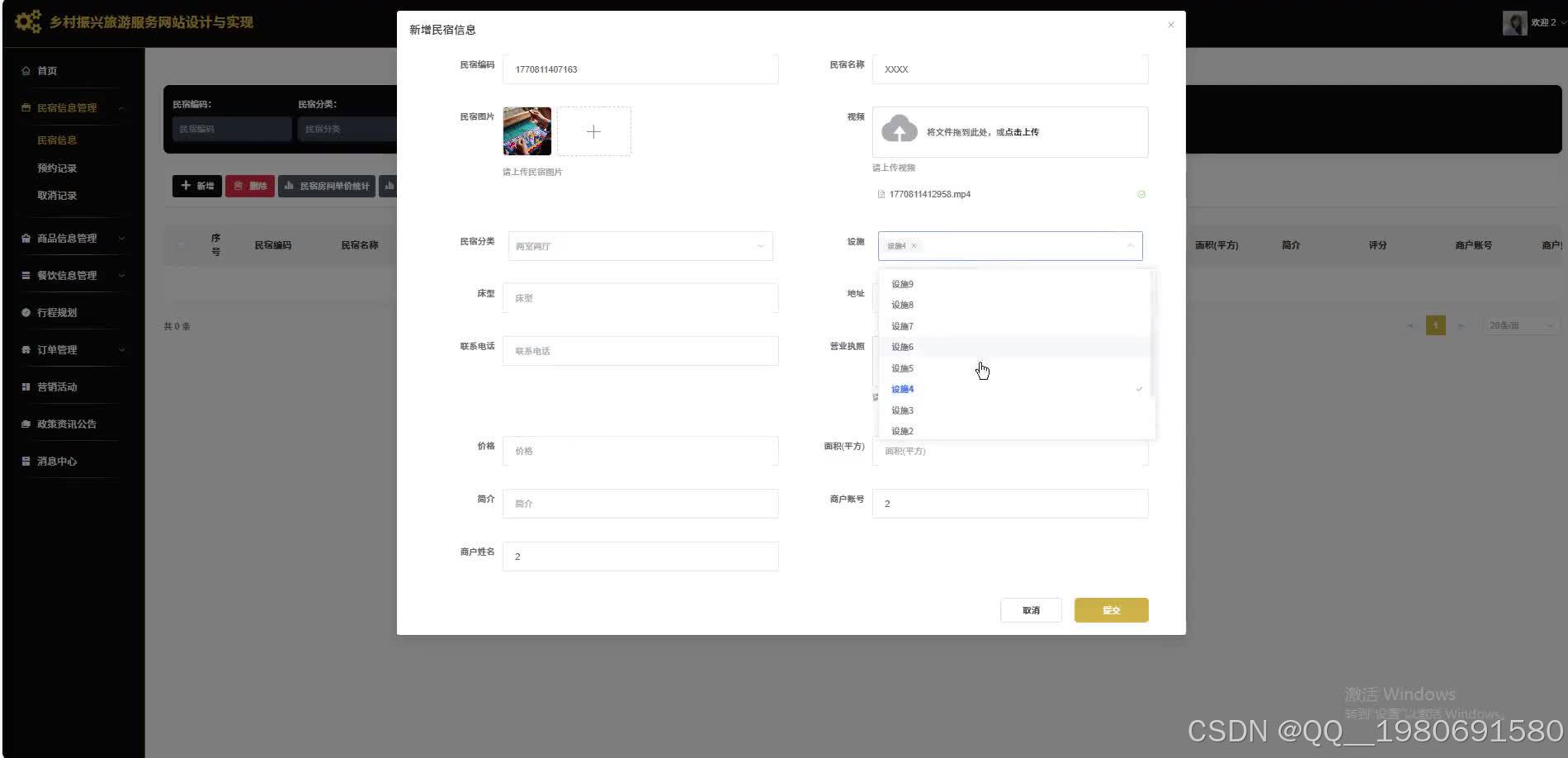The width and height of the screenshot is (1568, 758).
Task: Click the upload success check mark icon
Action: coord(1141,195)
